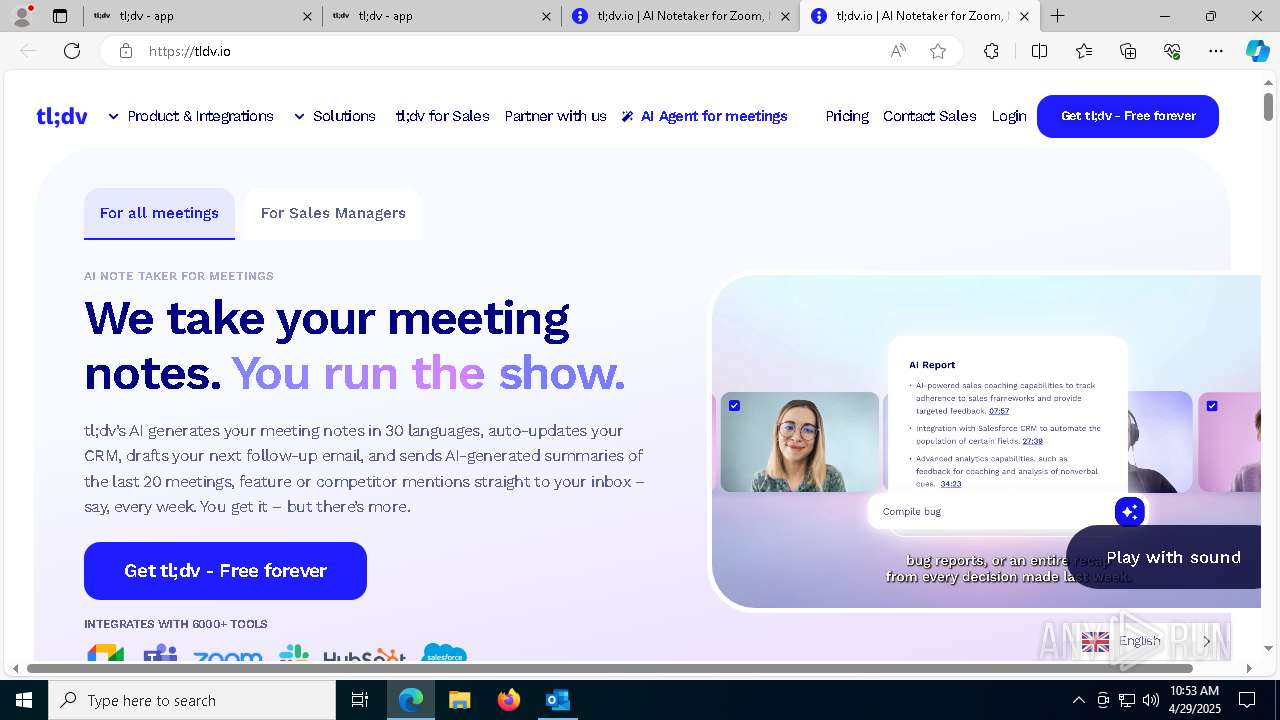Show hidden tray icons chevron
The height and width of the screenshot is (720, 1280).
tap(1078, 700)
